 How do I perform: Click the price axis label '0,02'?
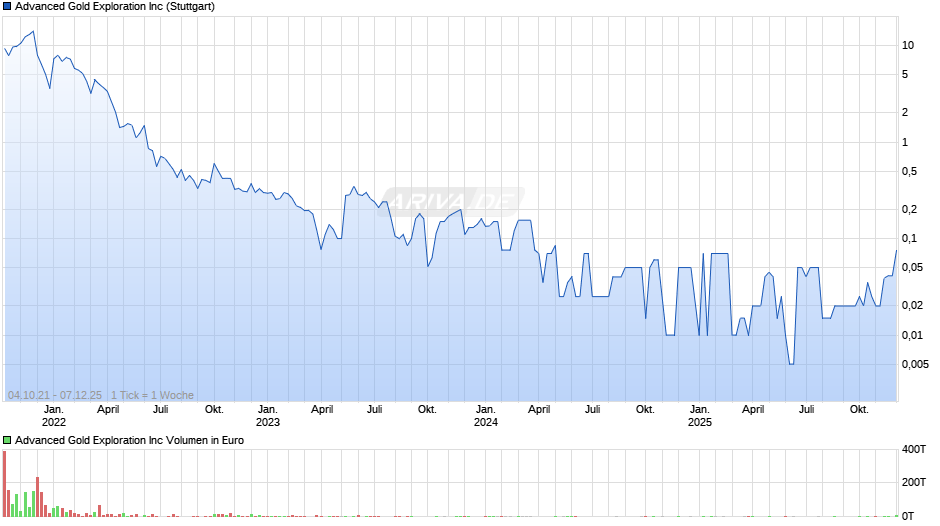(912, 305)
